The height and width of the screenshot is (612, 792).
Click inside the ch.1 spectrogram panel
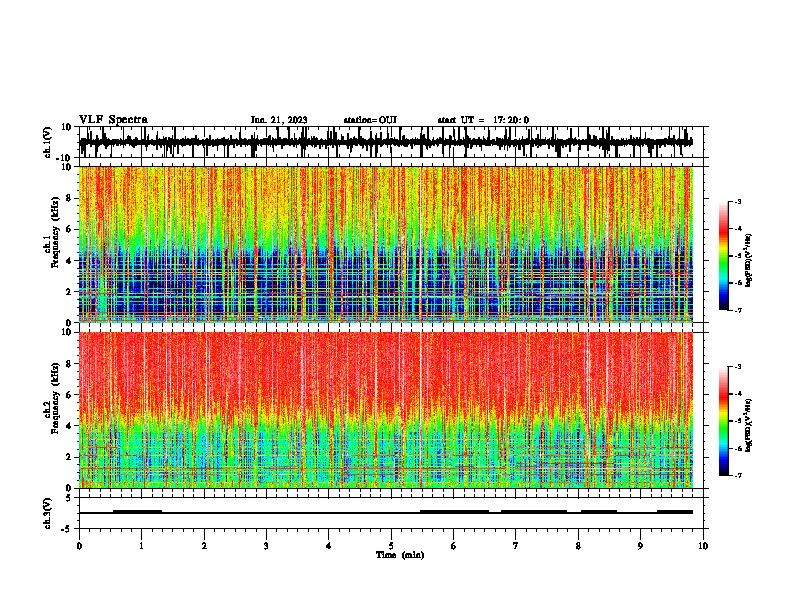point(386,244)
